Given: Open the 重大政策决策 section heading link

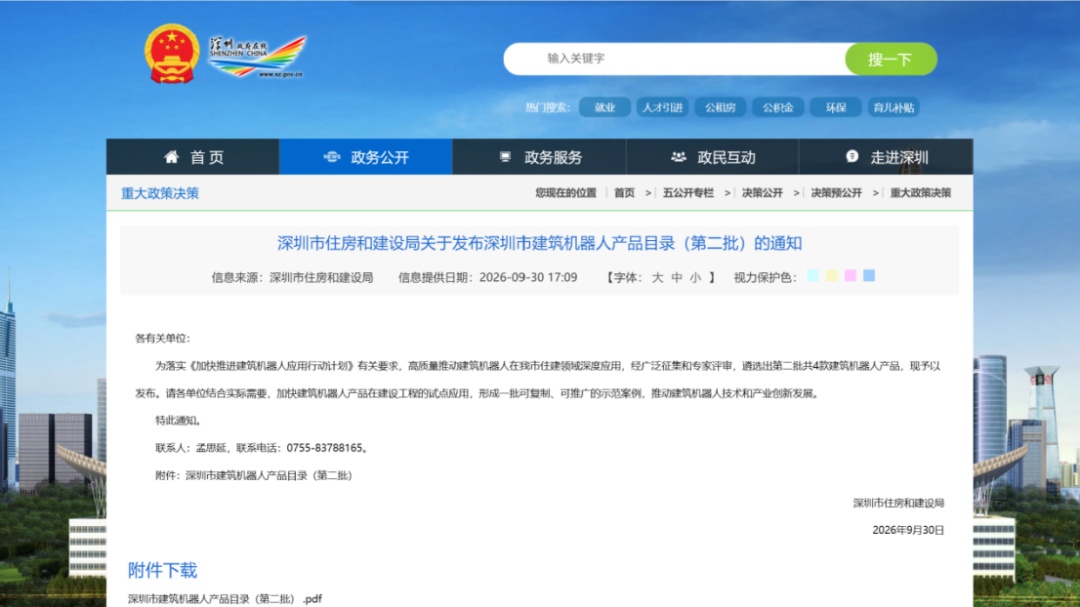Looking at the screenshot, I should click(x=160, y=194).
